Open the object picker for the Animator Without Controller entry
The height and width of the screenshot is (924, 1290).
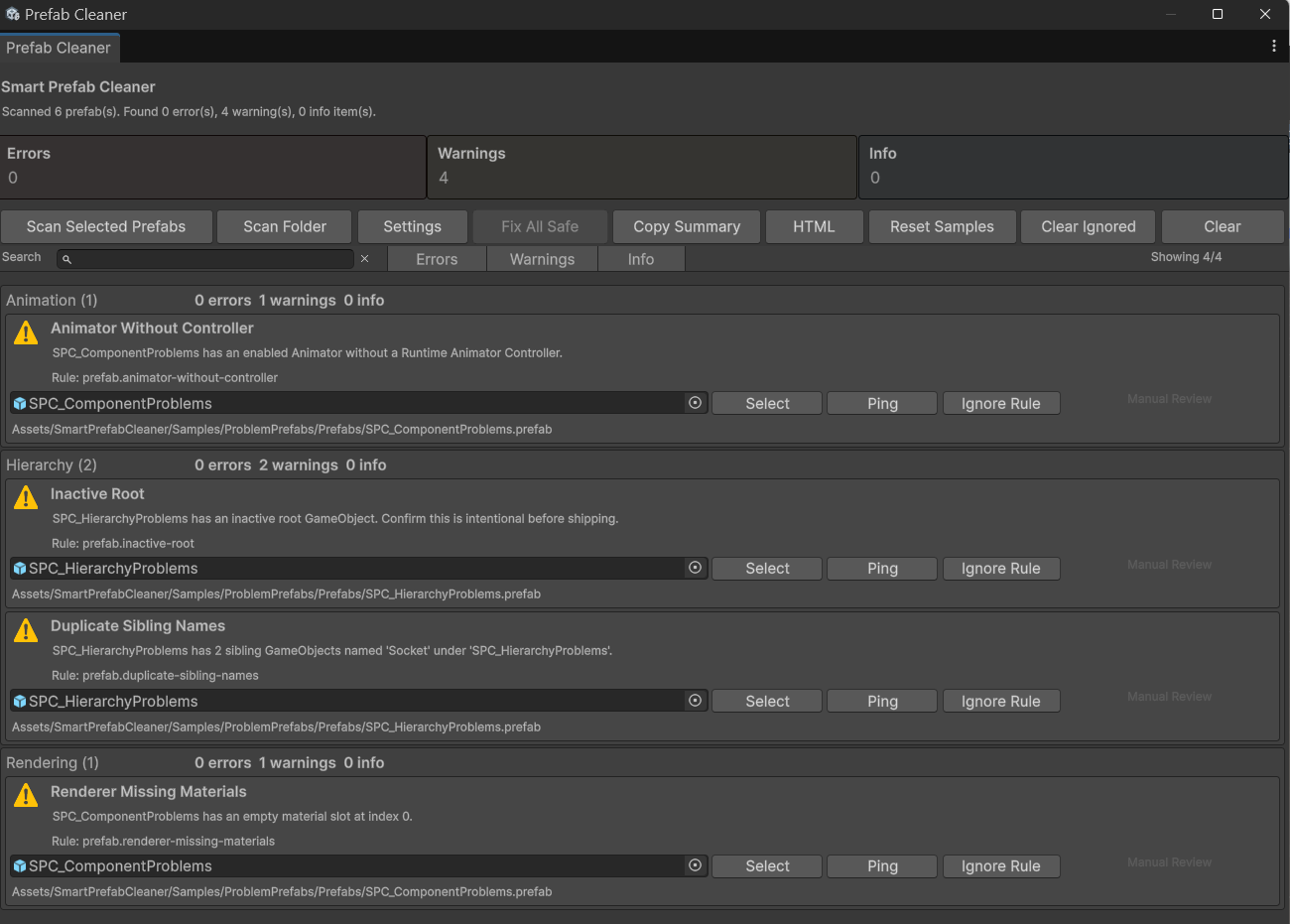[695, 403]
